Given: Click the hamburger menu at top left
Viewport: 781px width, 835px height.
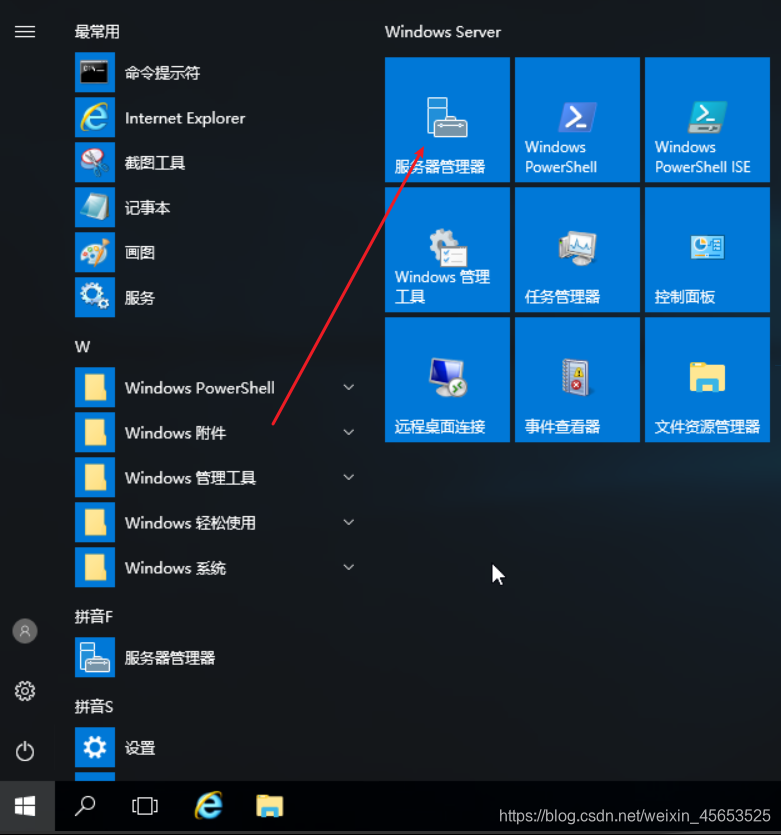Looking at the screenshot, I should coord(25,32).
